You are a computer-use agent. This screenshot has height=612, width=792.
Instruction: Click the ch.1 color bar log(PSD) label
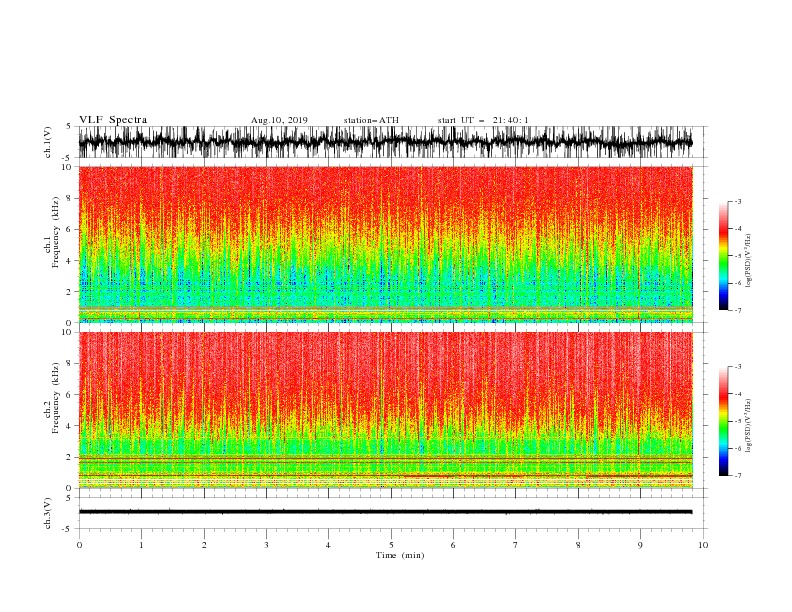749,261
